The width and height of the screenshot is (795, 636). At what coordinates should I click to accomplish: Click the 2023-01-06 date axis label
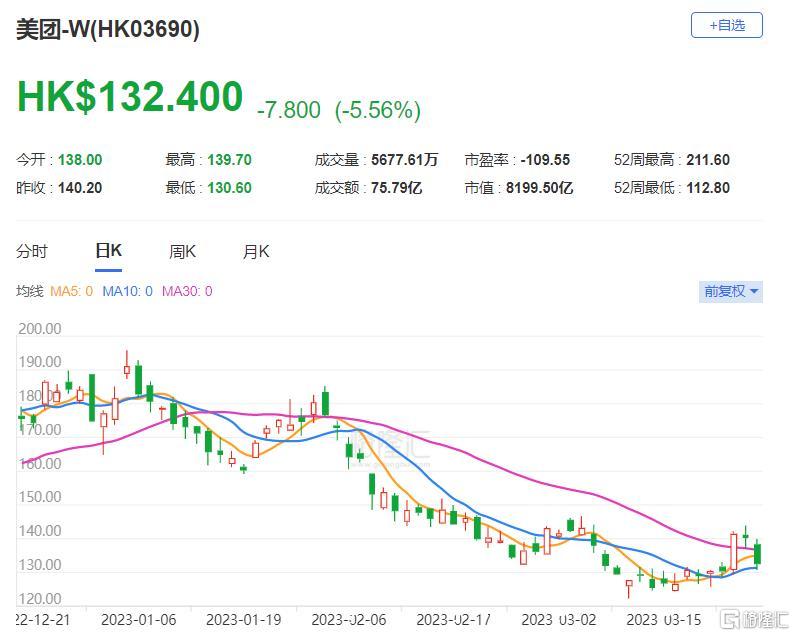click(x=138, y=620)
